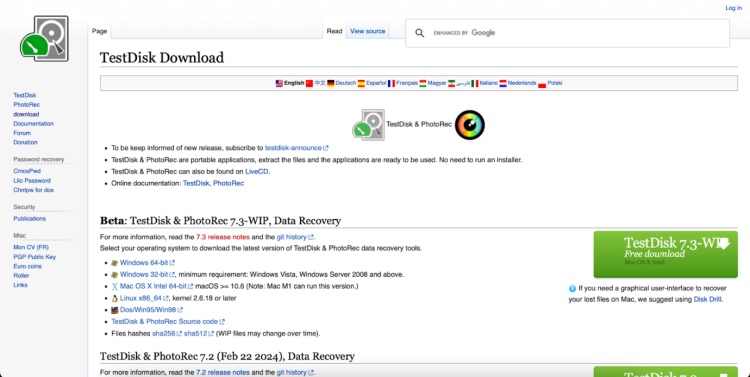Image resolution: width=750 pixels, height=377 pixels.
Task: Open the Lilo Password link
Action: click(x=32, y=180)
